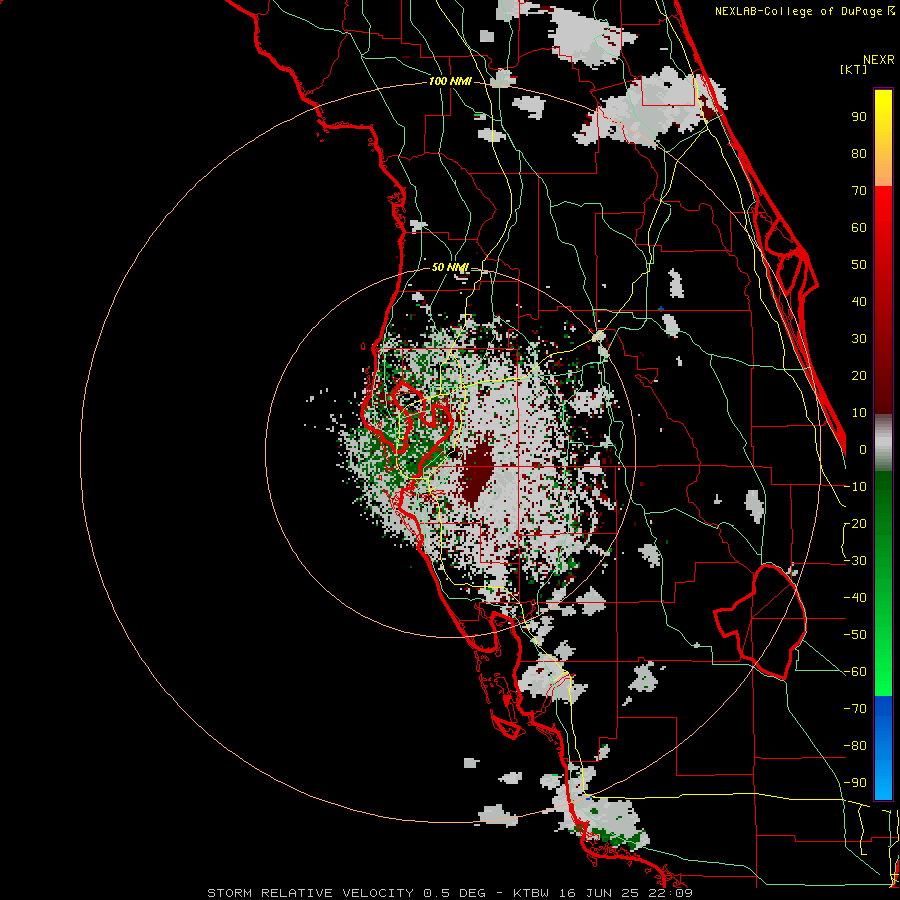
Task: Click the NEXR label above the color bar
Action: pos(879,60)
